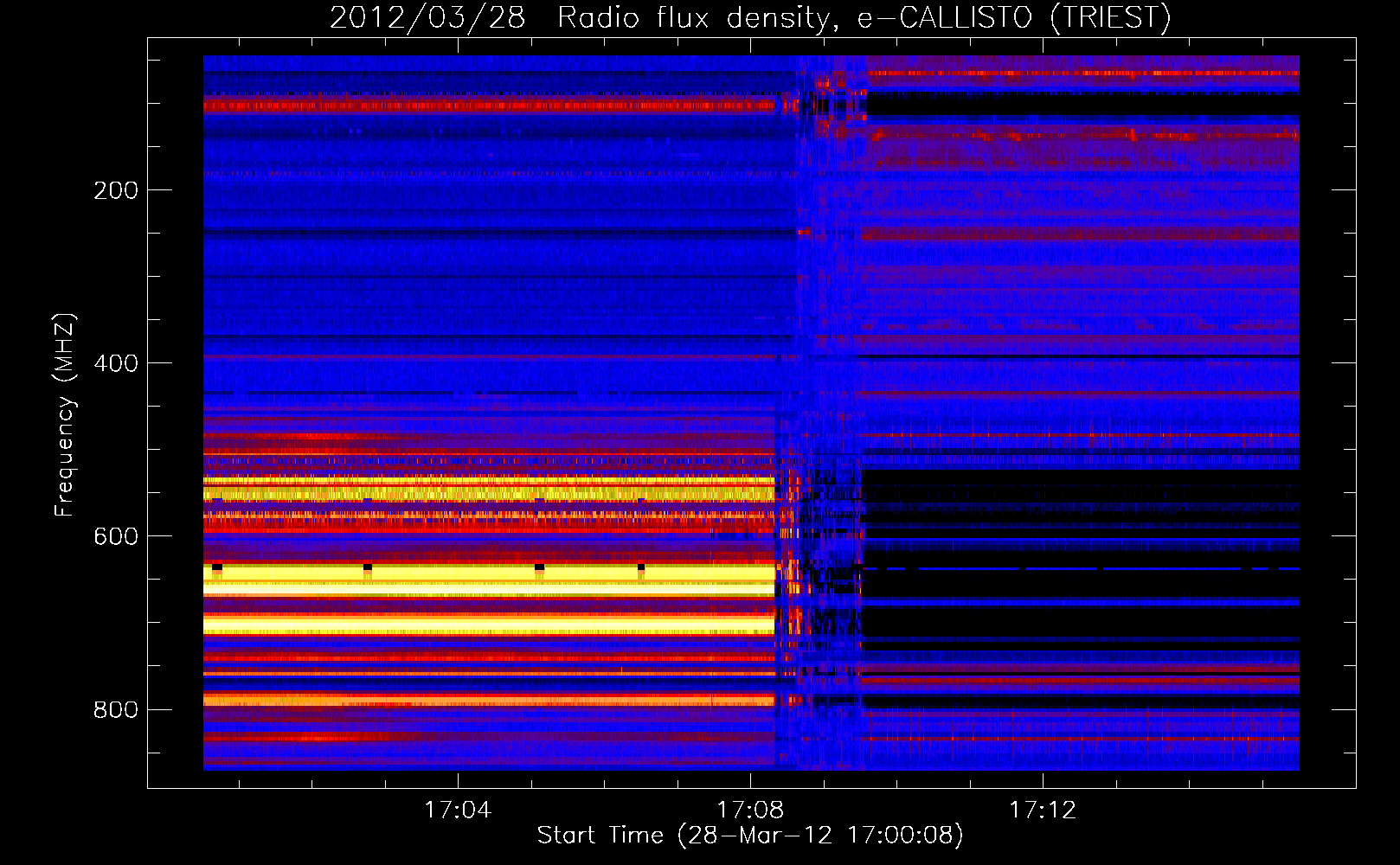The width and height of the screenshot is (1400, 865).
Task: Click the plot title mentioning e-CALLISTO (TRIEST)
Action: tap(750, 17)
